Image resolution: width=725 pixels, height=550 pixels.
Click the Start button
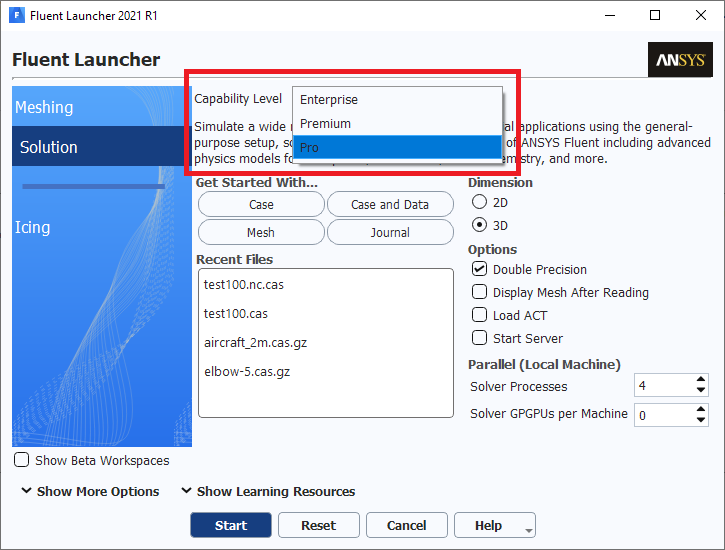(231, 525)
